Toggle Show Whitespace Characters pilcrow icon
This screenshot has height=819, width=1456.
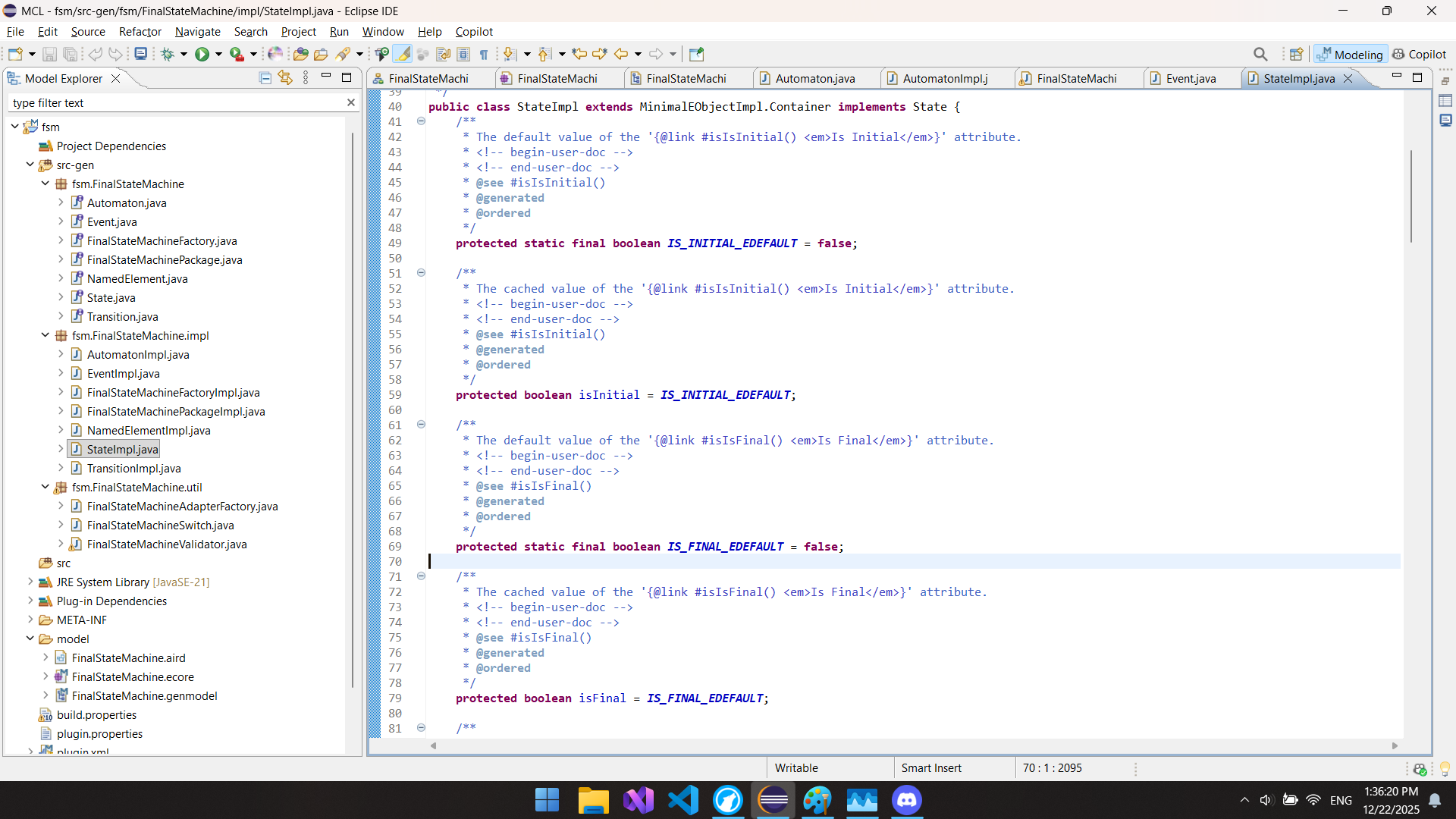[x=484, y=54]
